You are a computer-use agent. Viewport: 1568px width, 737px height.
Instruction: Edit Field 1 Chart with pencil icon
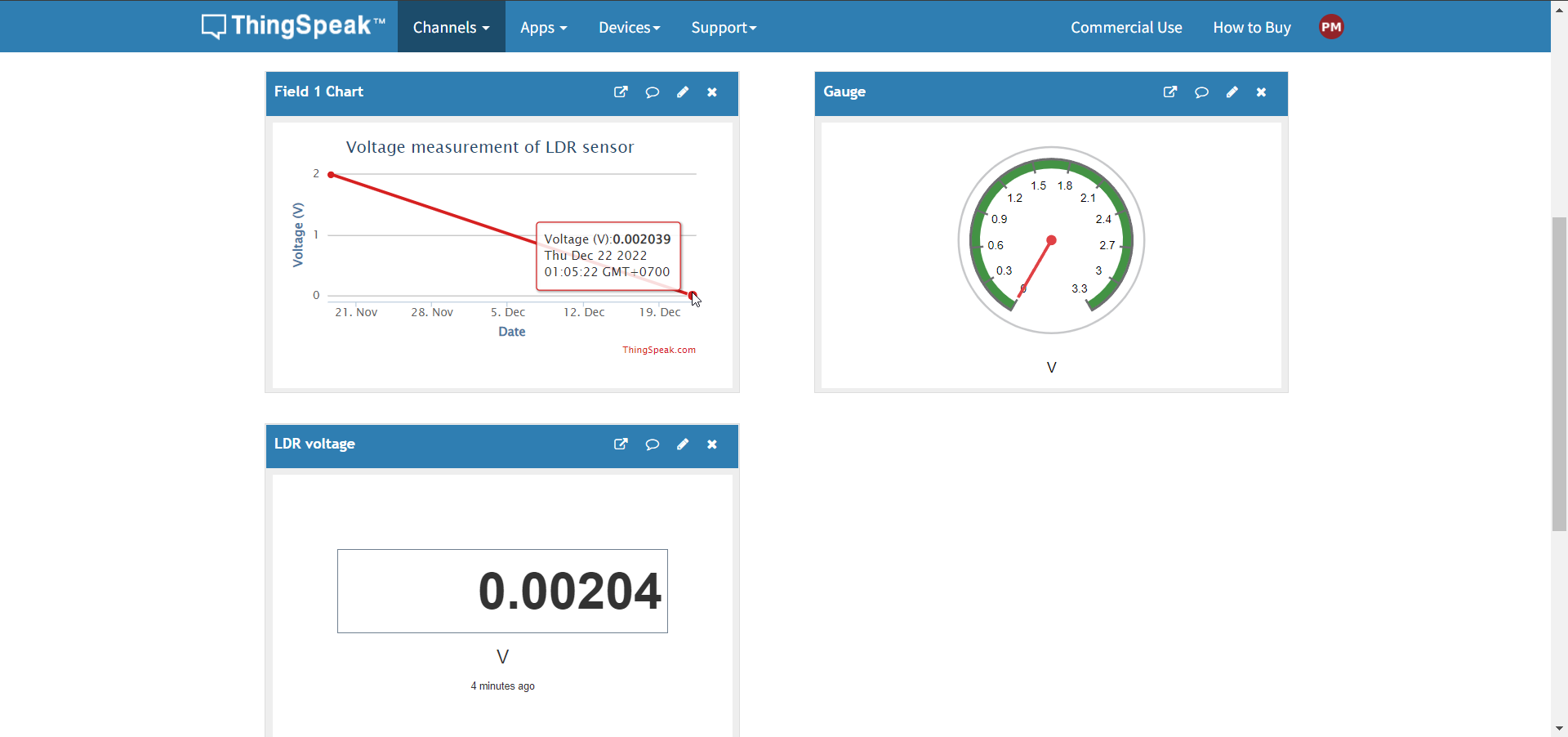pyautogui.click(x=683, y=92)
